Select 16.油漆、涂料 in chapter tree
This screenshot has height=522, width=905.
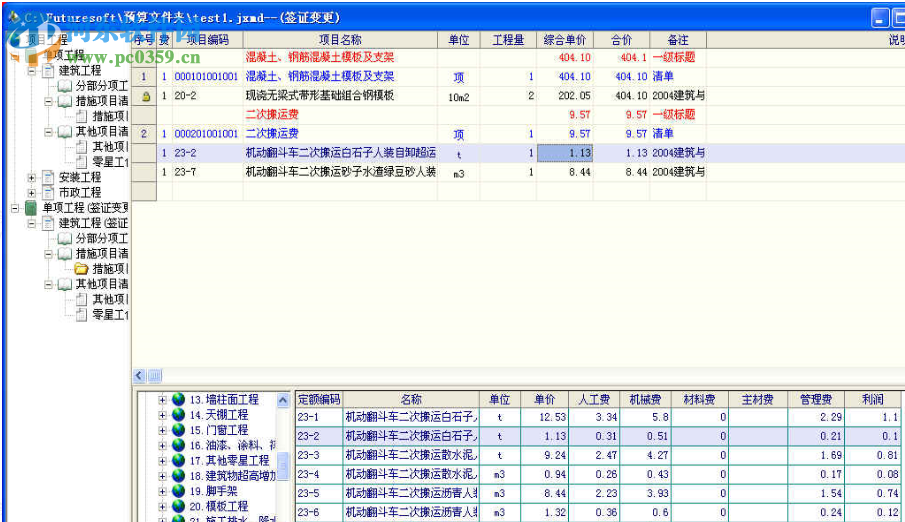click(x=233, y=445)
